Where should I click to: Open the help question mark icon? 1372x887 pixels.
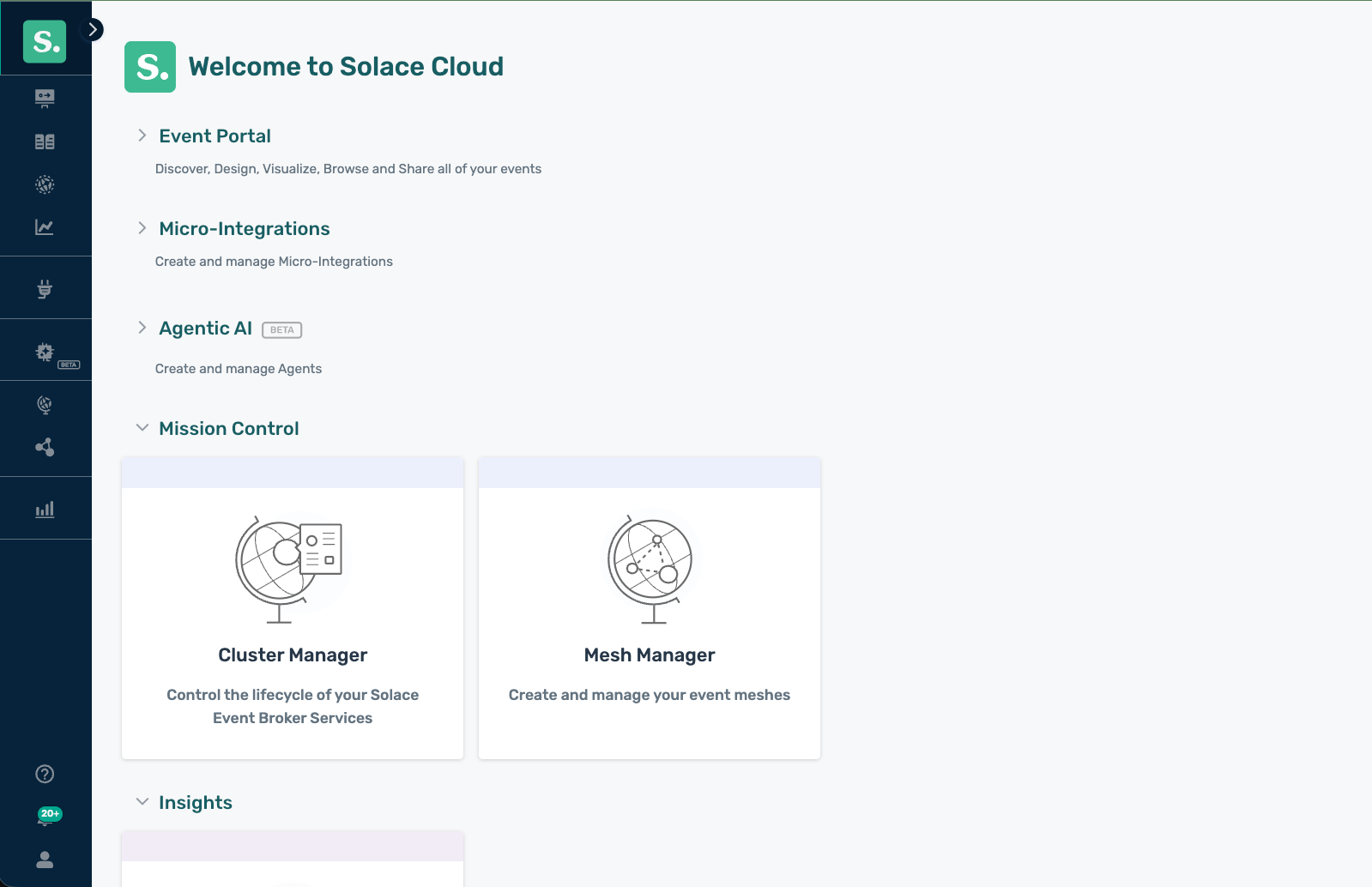(45, 774)
